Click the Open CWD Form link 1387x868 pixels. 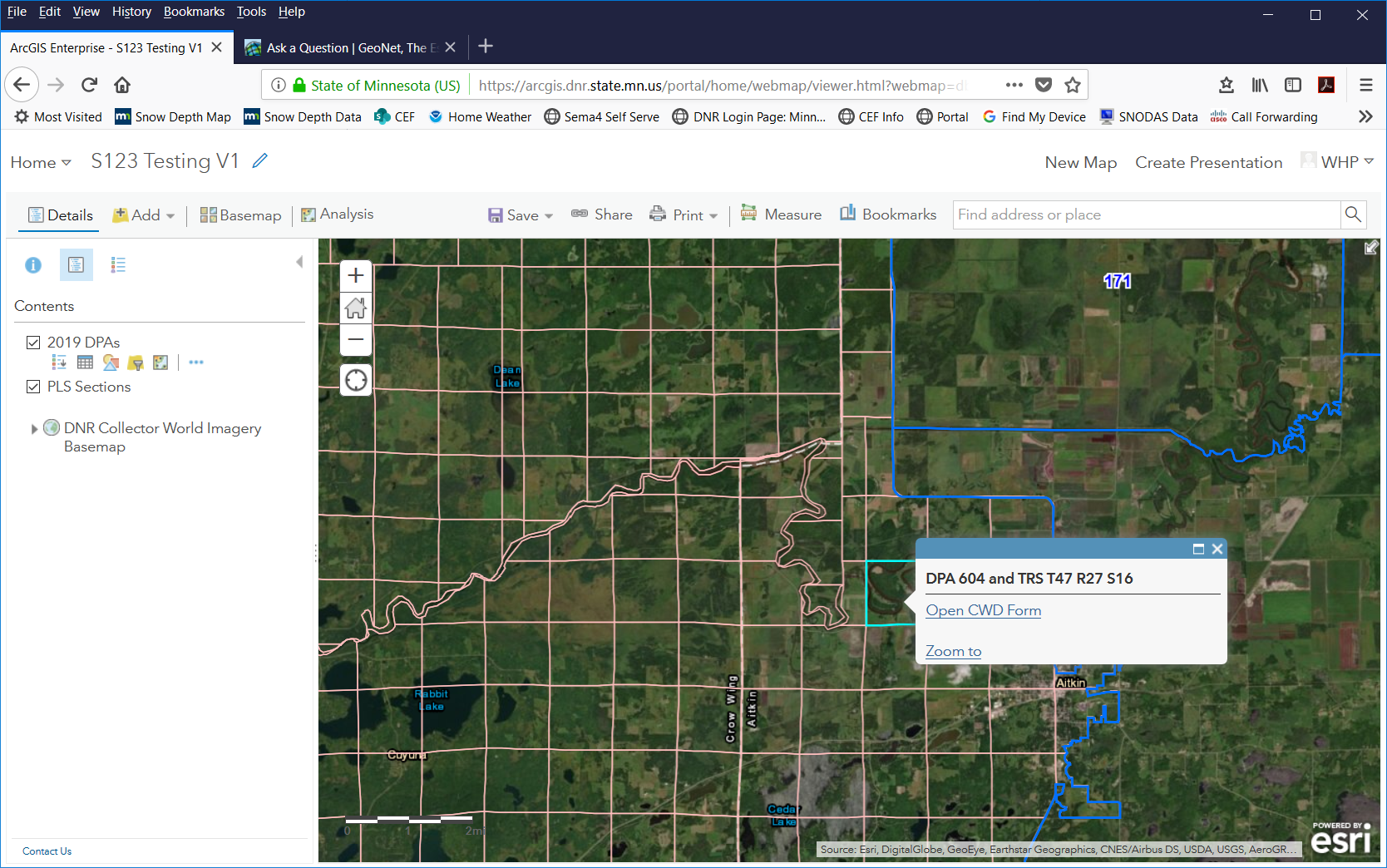[x=984, y=610]
